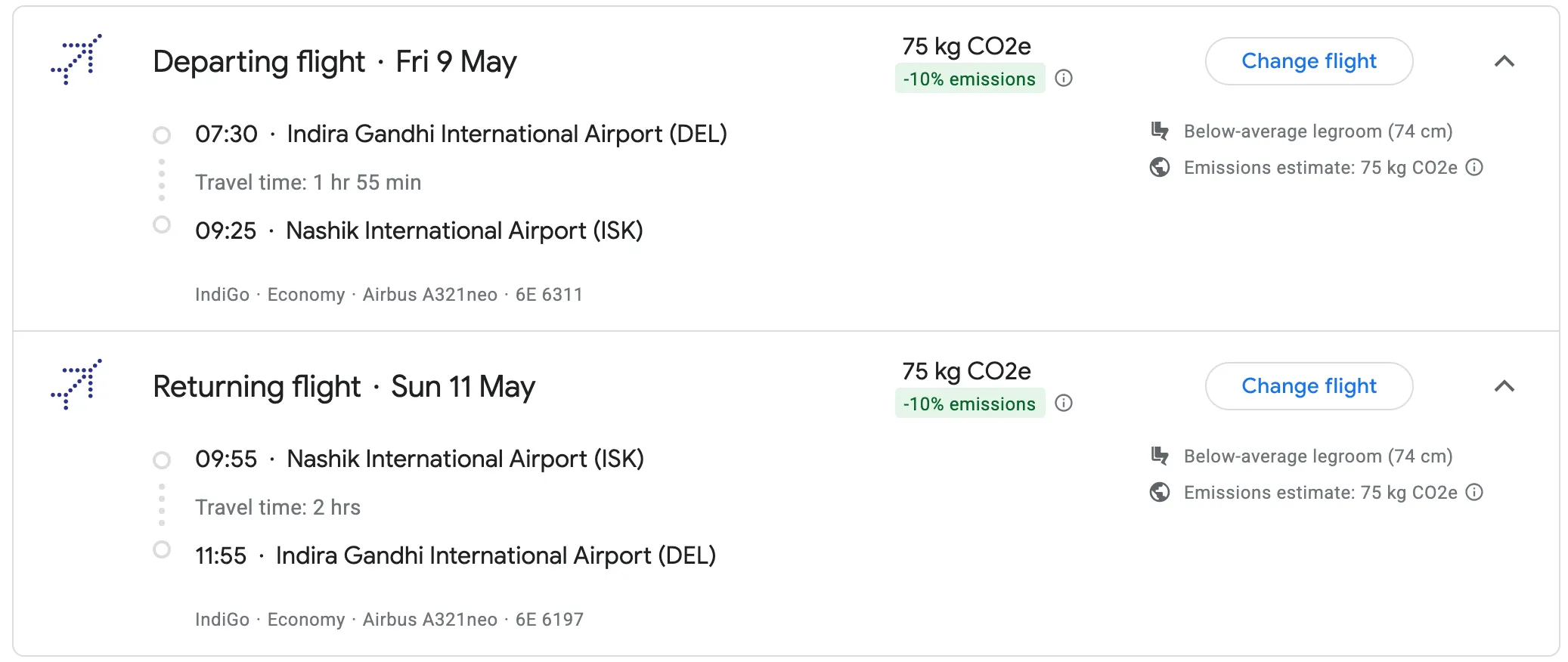Click the globe emissions icon for departing flight
This screenshot has height=662, width=1568.
(1160, 168)
